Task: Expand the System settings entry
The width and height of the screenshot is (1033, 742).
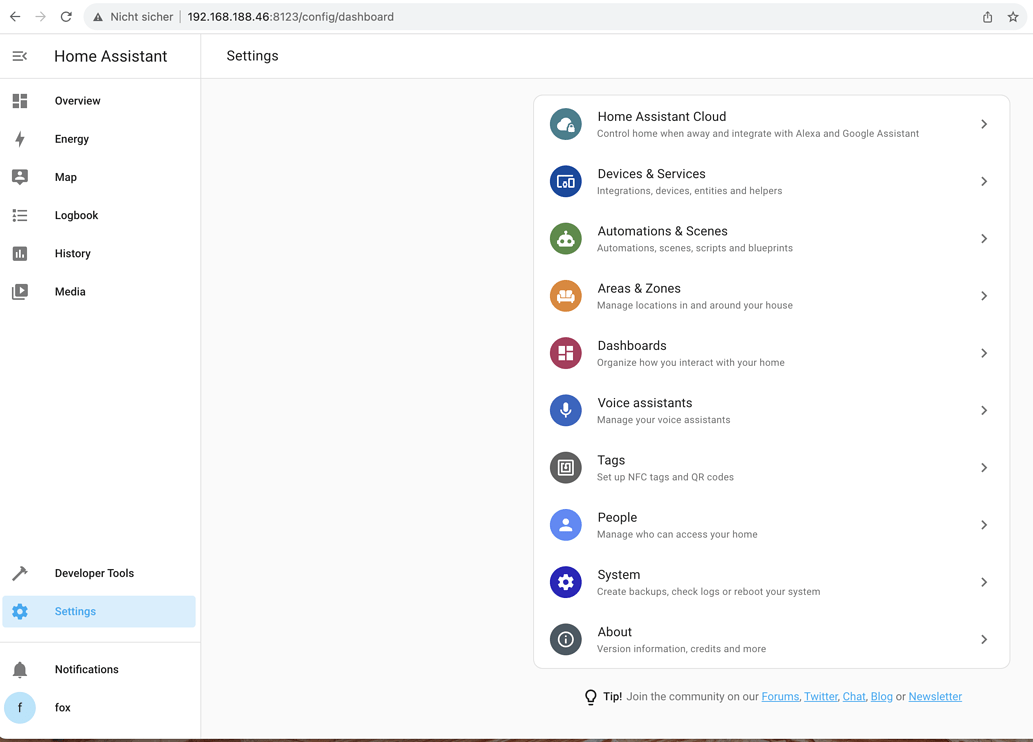Action: pyautogui.click(x=772, y=581)
